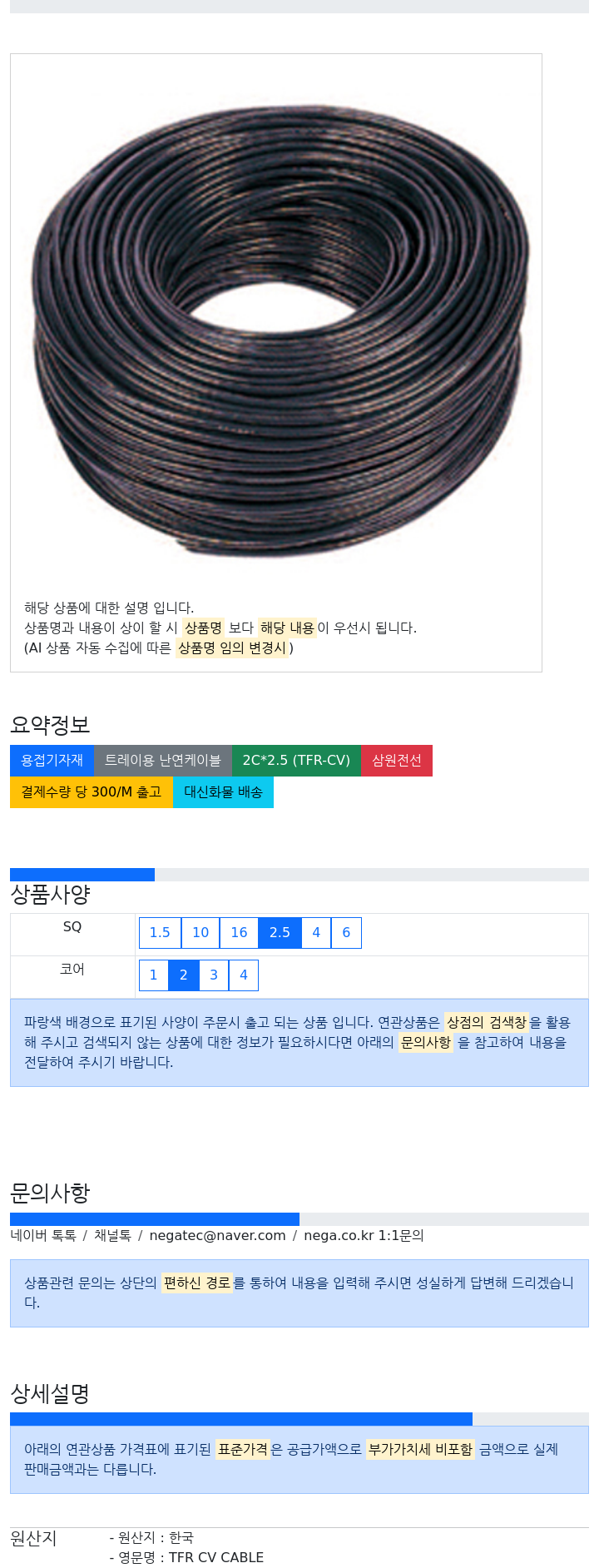Select the 용접기자재 blue tag

[52, 761]
